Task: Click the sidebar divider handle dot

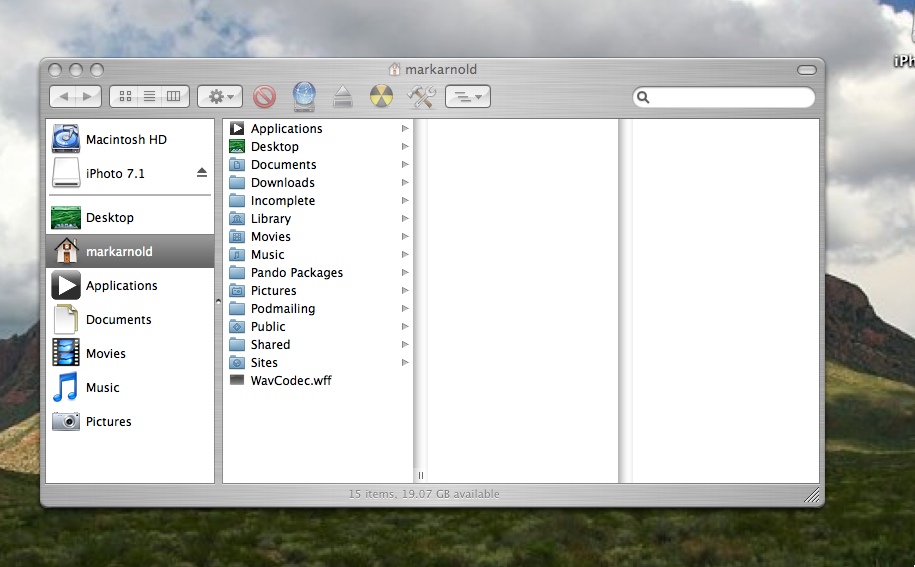Action: point(218,302)
